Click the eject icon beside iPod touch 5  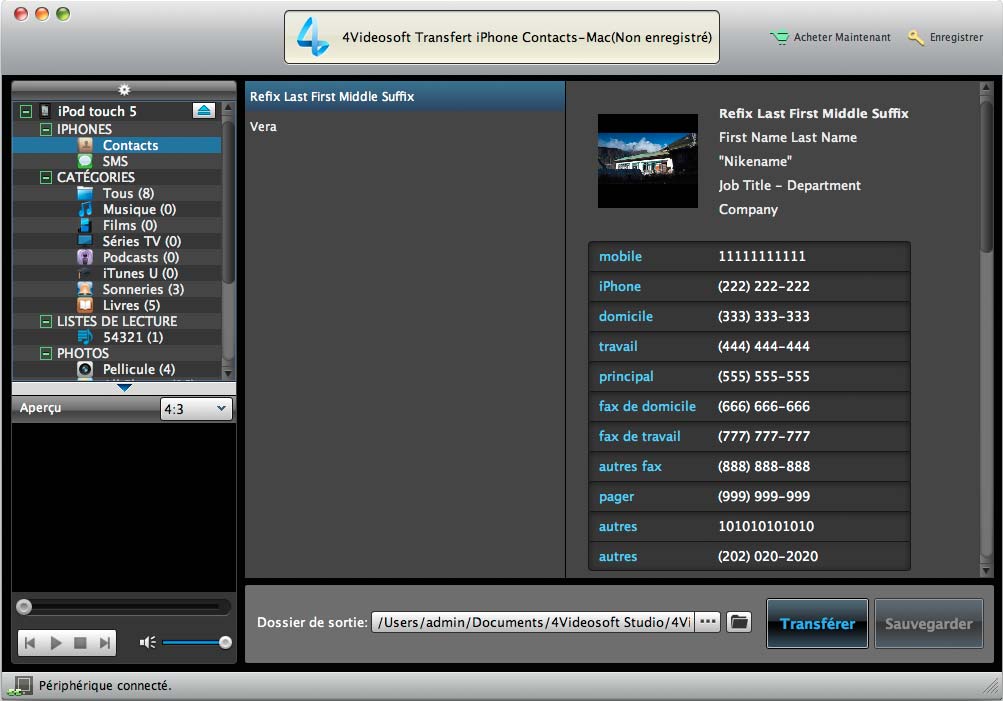click(x=204, y=111)
